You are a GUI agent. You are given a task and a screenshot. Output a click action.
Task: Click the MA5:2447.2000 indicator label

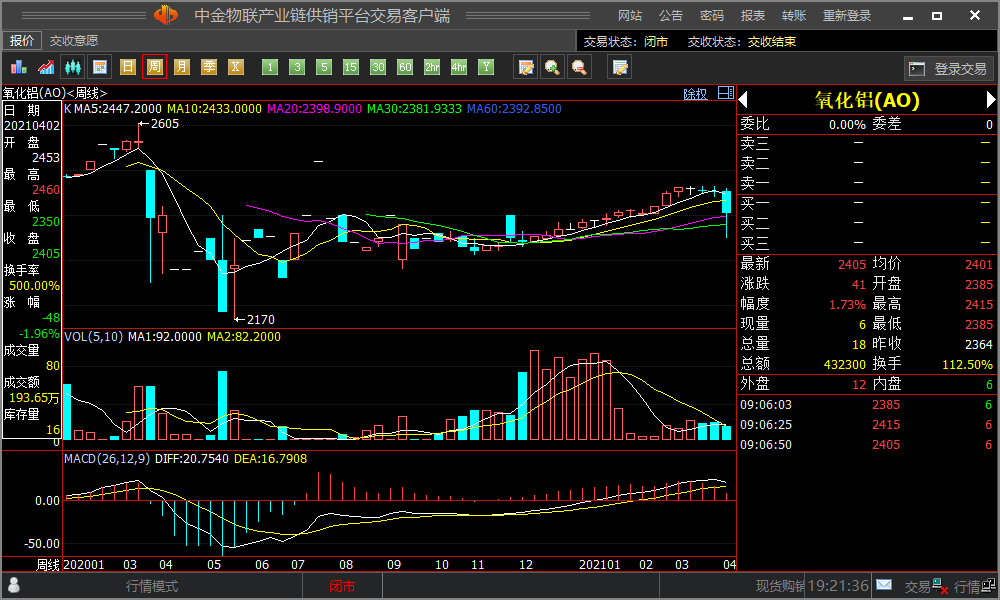click(x=117, y=109)
